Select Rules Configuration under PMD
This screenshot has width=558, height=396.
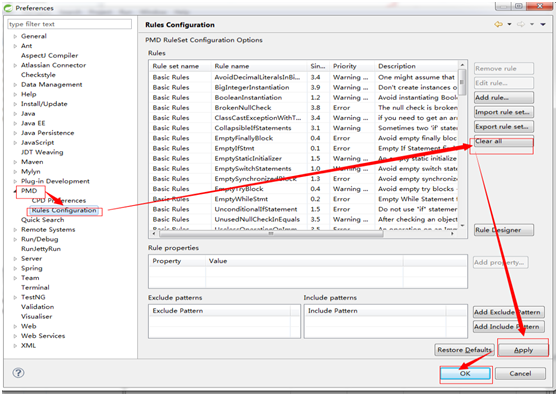click(x=64, y=210)
